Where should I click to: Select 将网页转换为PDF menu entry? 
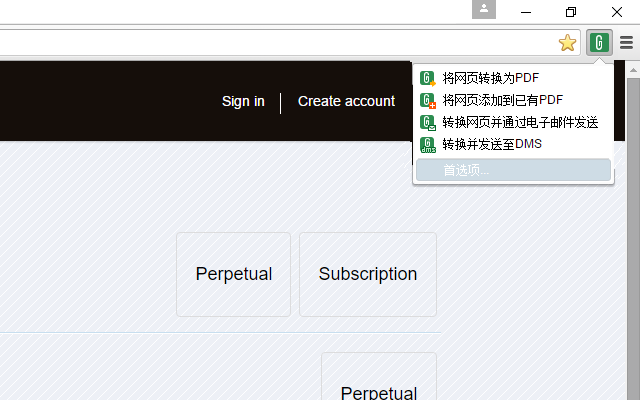513,78
